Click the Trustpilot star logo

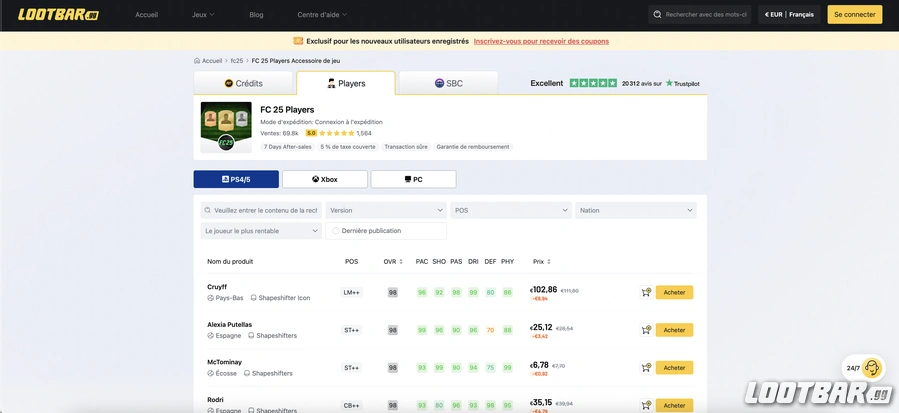coord(669,83)
